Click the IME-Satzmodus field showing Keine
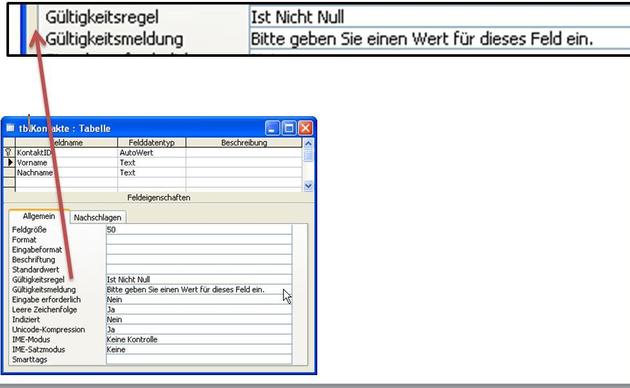The image size is (630, 388). click(x=199, y=349)
